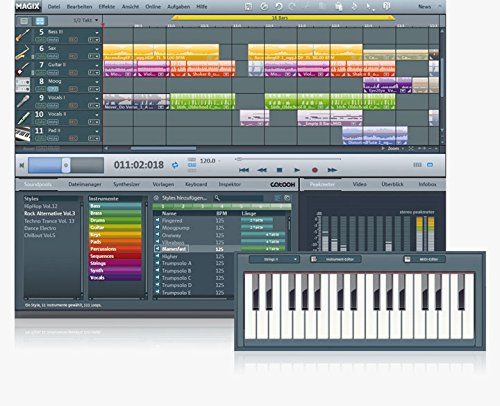Open the Aufgaben menu
The image size is (500, 406).
pos(178,7)
